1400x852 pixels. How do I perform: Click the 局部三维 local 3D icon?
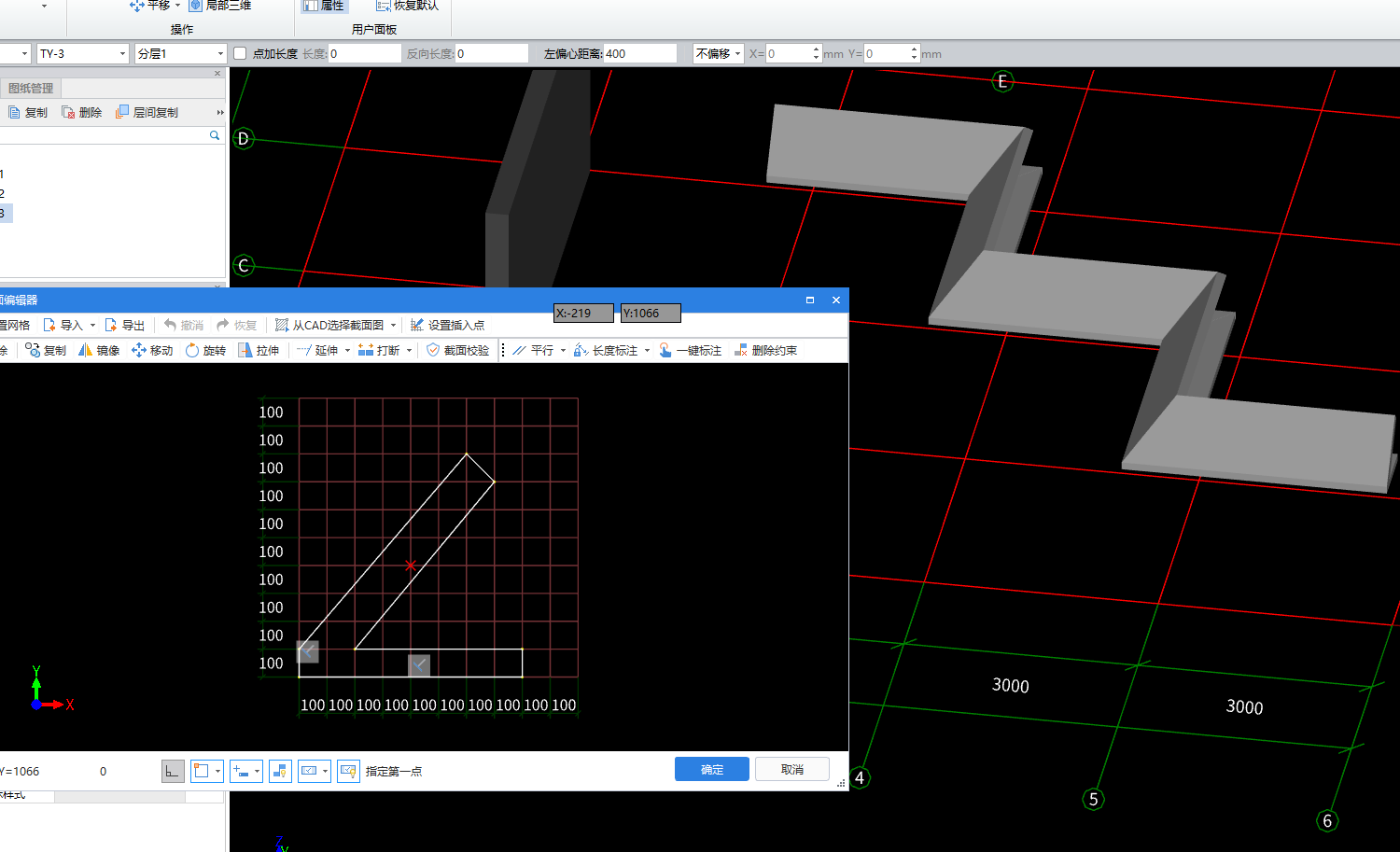(196, 5)
